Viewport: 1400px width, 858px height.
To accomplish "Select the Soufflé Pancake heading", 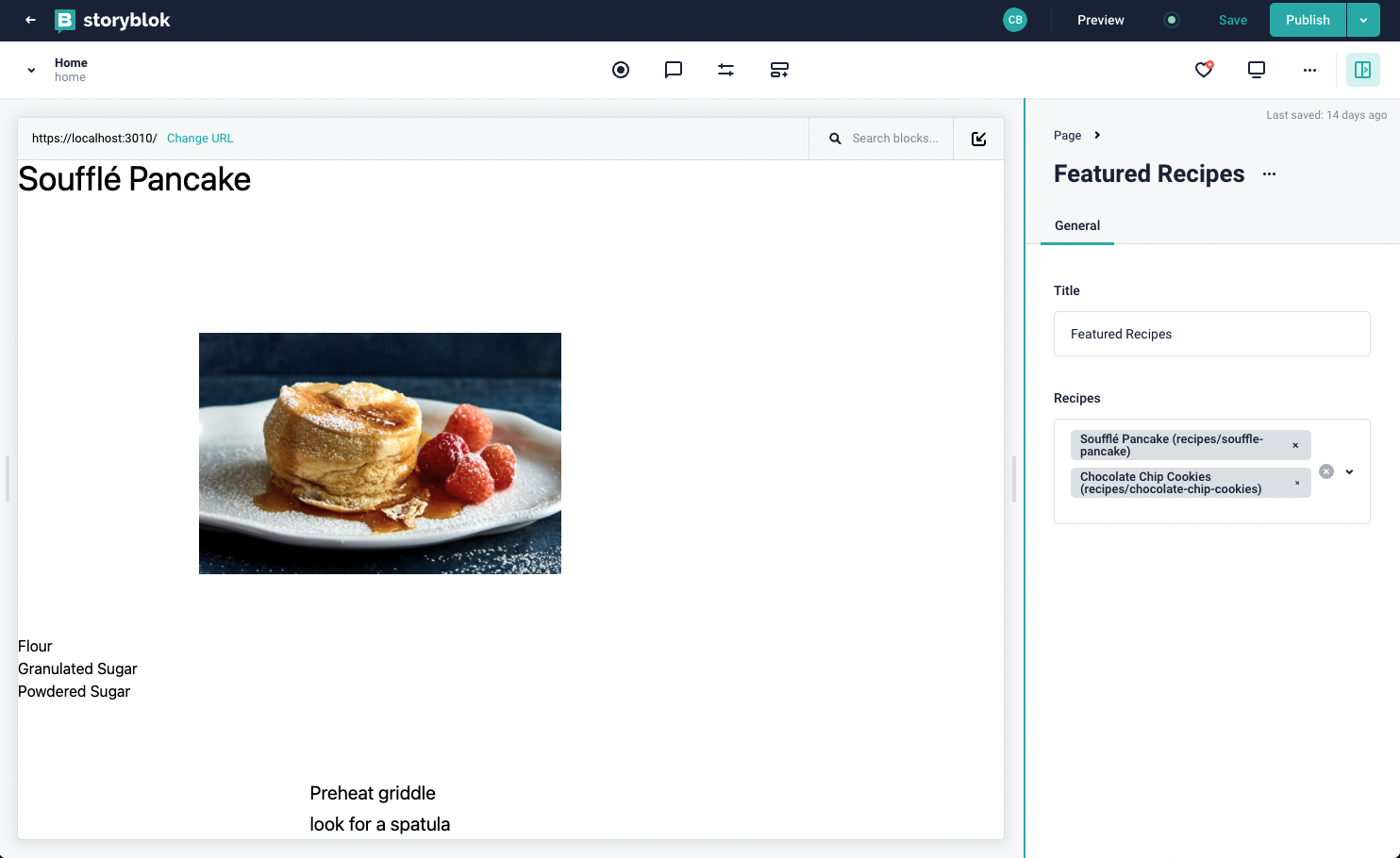I will click(135, 179).
